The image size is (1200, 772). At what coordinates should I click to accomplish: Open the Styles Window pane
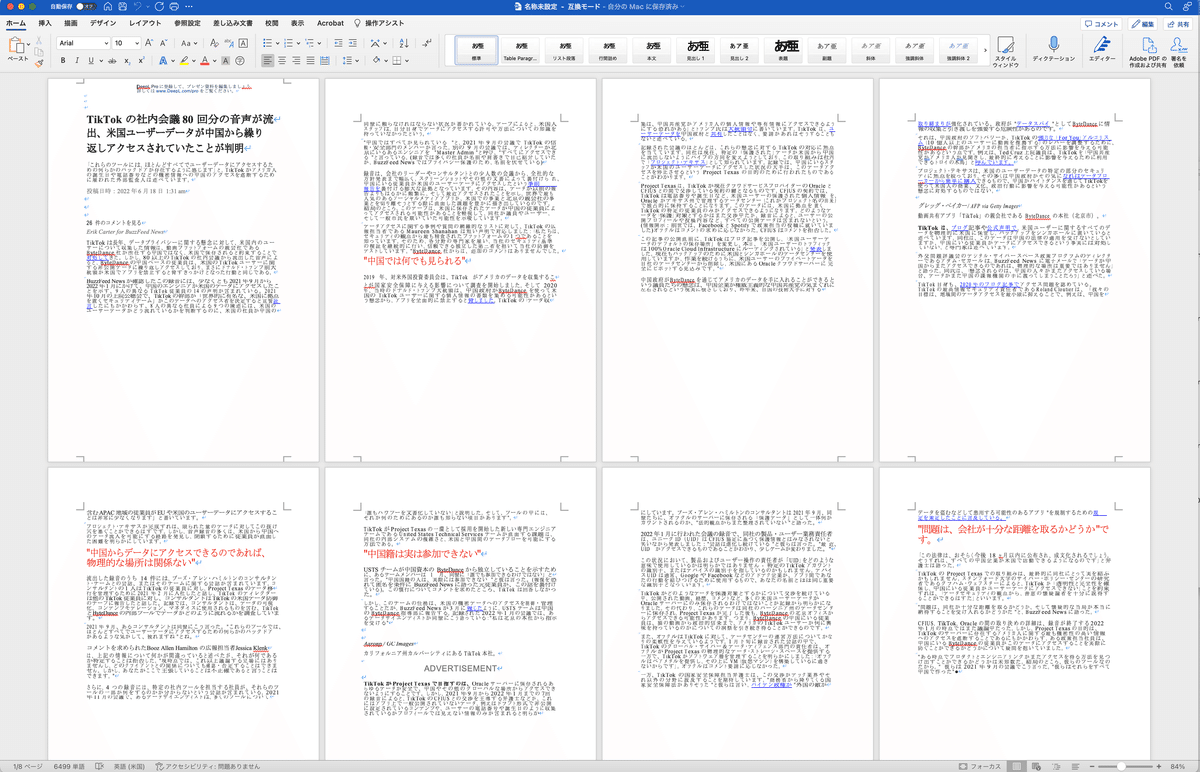[x=1006, y=52]
